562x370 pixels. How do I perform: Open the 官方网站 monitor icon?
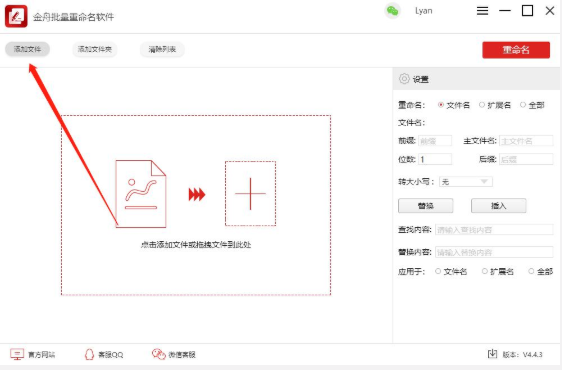click(17, 354)
